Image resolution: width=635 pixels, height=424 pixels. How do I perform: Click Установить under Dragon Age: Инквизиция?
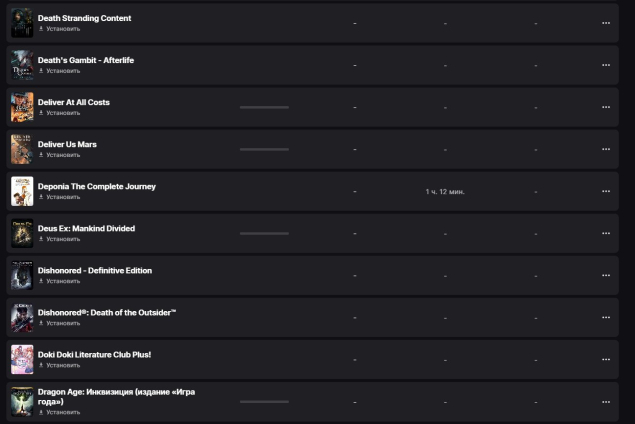point(60,412)
